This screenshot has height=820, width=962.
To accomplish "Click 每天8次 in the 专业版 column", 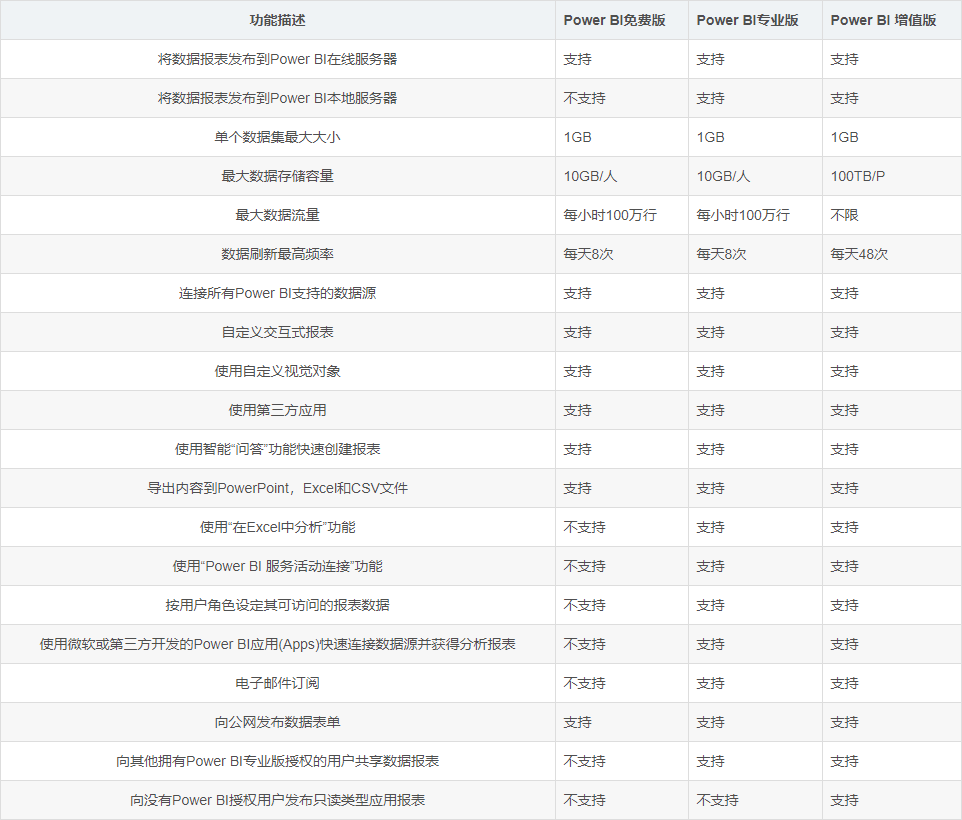I will coord(722,254).
